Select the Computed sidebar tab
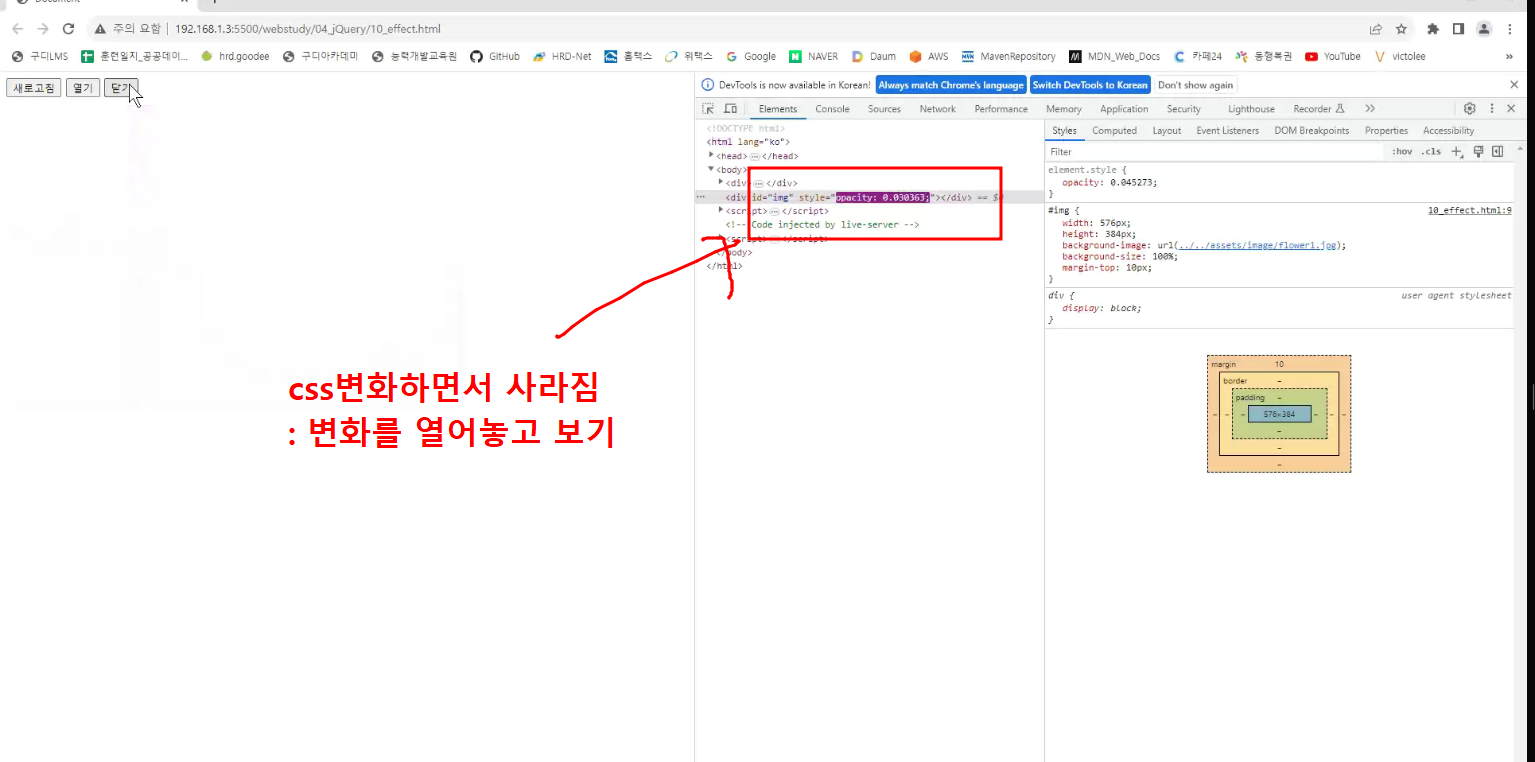The width and height of the screenshot is (1535, 762). tap(1114, 131)
